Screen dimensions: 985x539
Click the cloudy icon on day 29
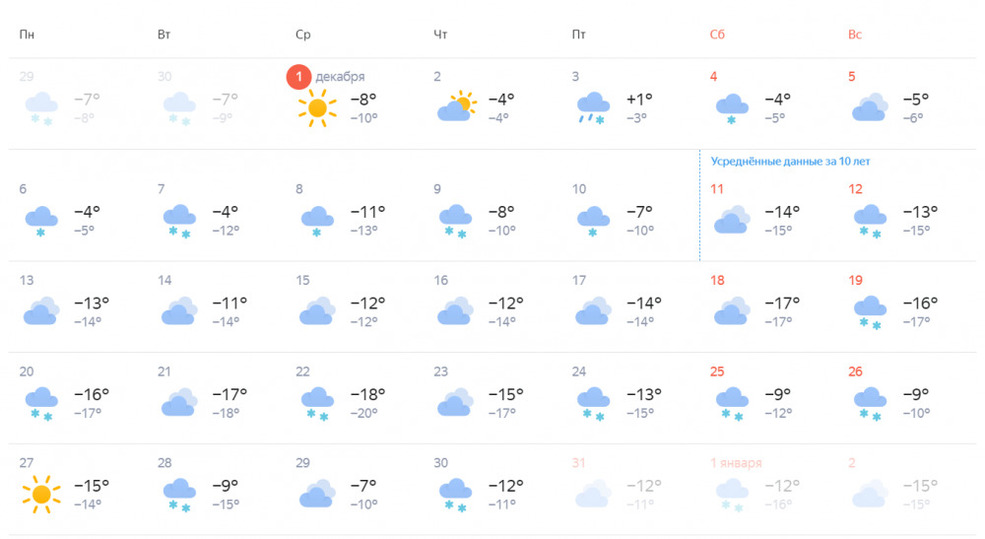[317, 493]
